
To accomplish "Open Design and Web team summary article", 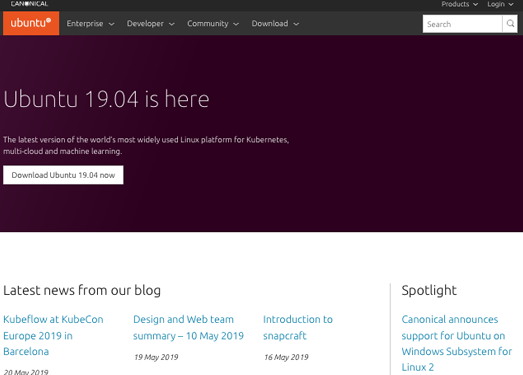I will click(x=188, y=327).
